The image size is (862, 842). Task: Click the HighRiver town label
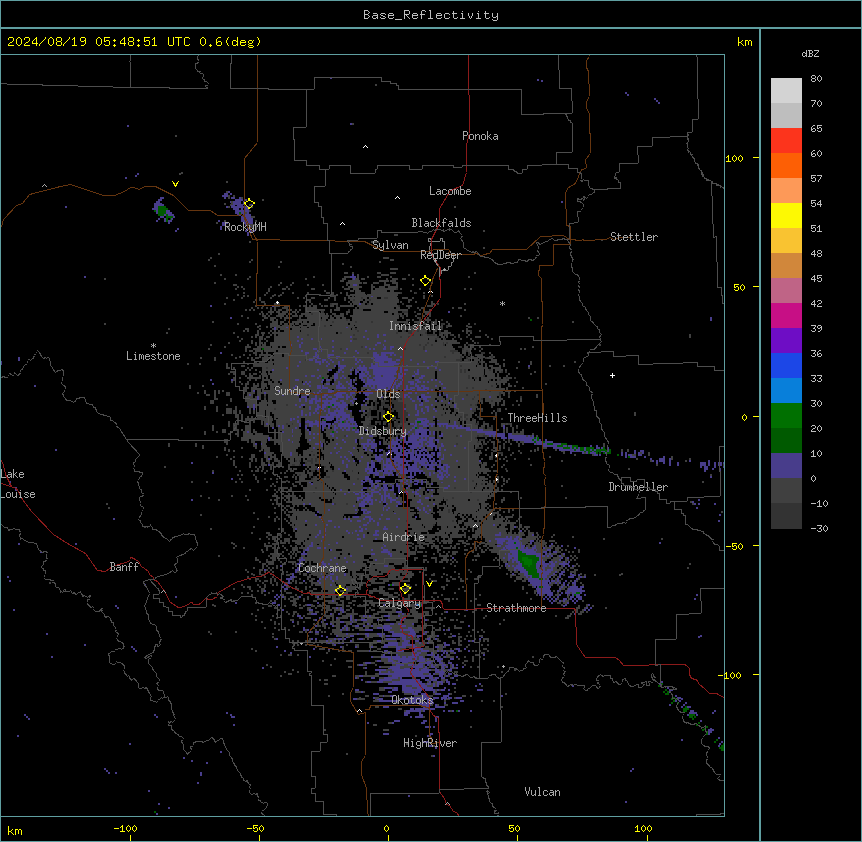[x=430, y=743]
